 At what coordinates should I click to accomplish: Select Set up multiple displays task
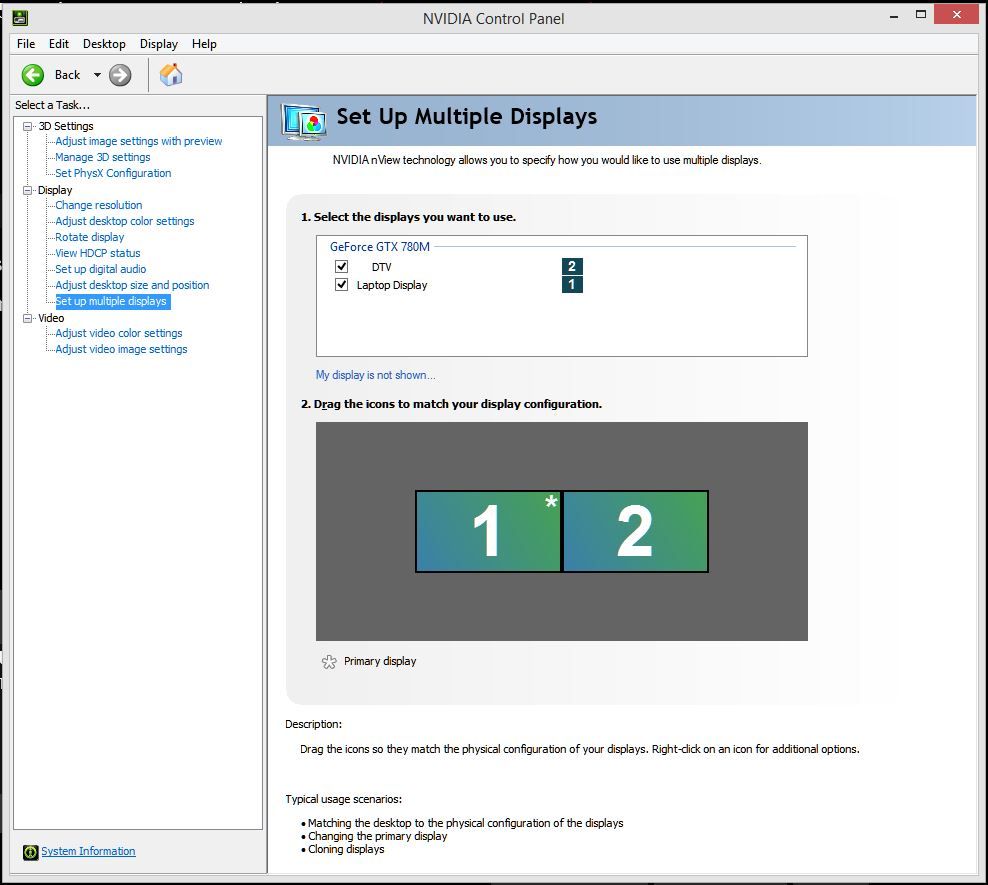[112, 301]
